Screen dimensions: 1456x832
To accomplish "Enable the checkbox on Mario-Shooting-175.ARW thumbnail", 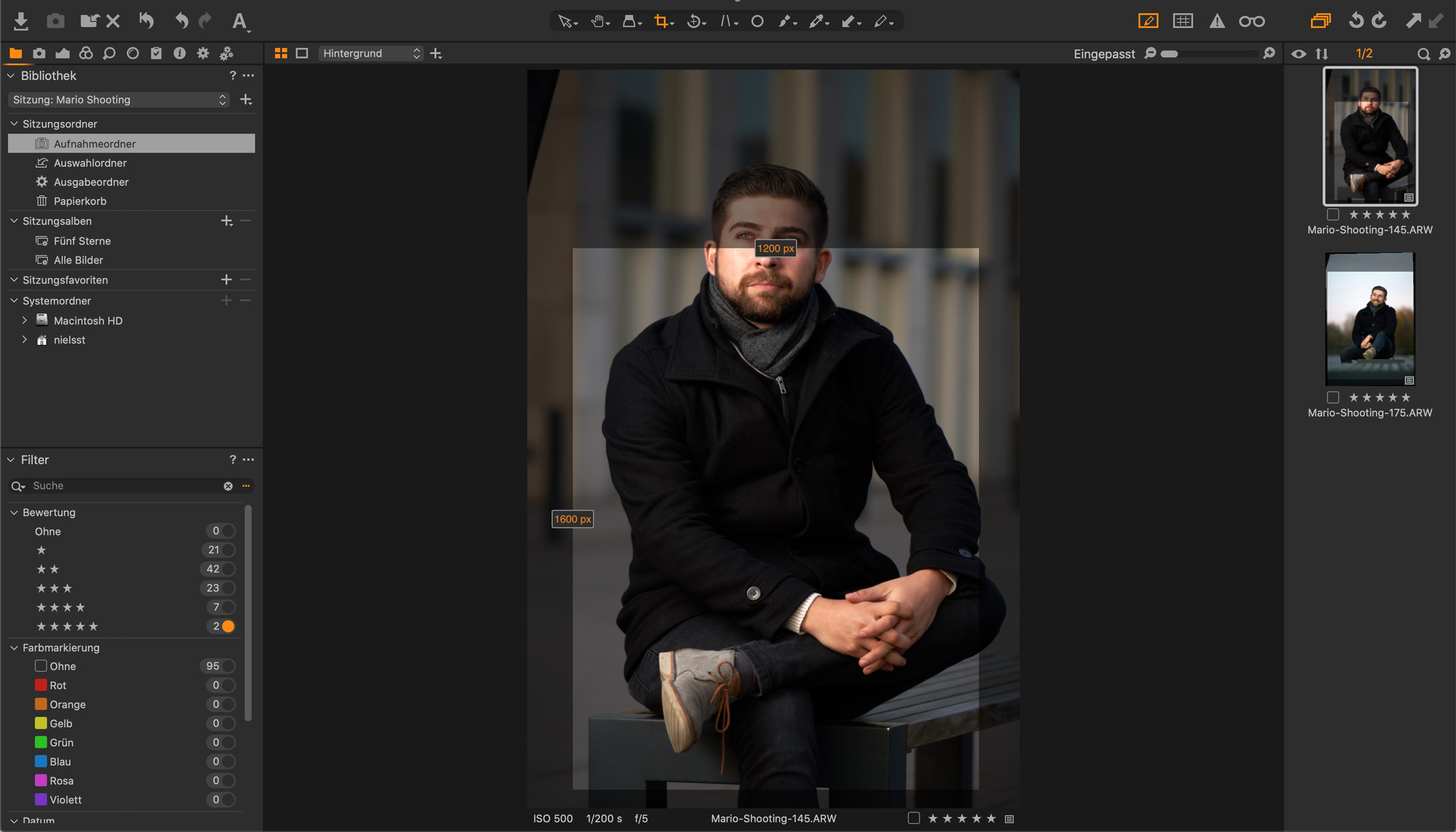I will point(1334,397).
